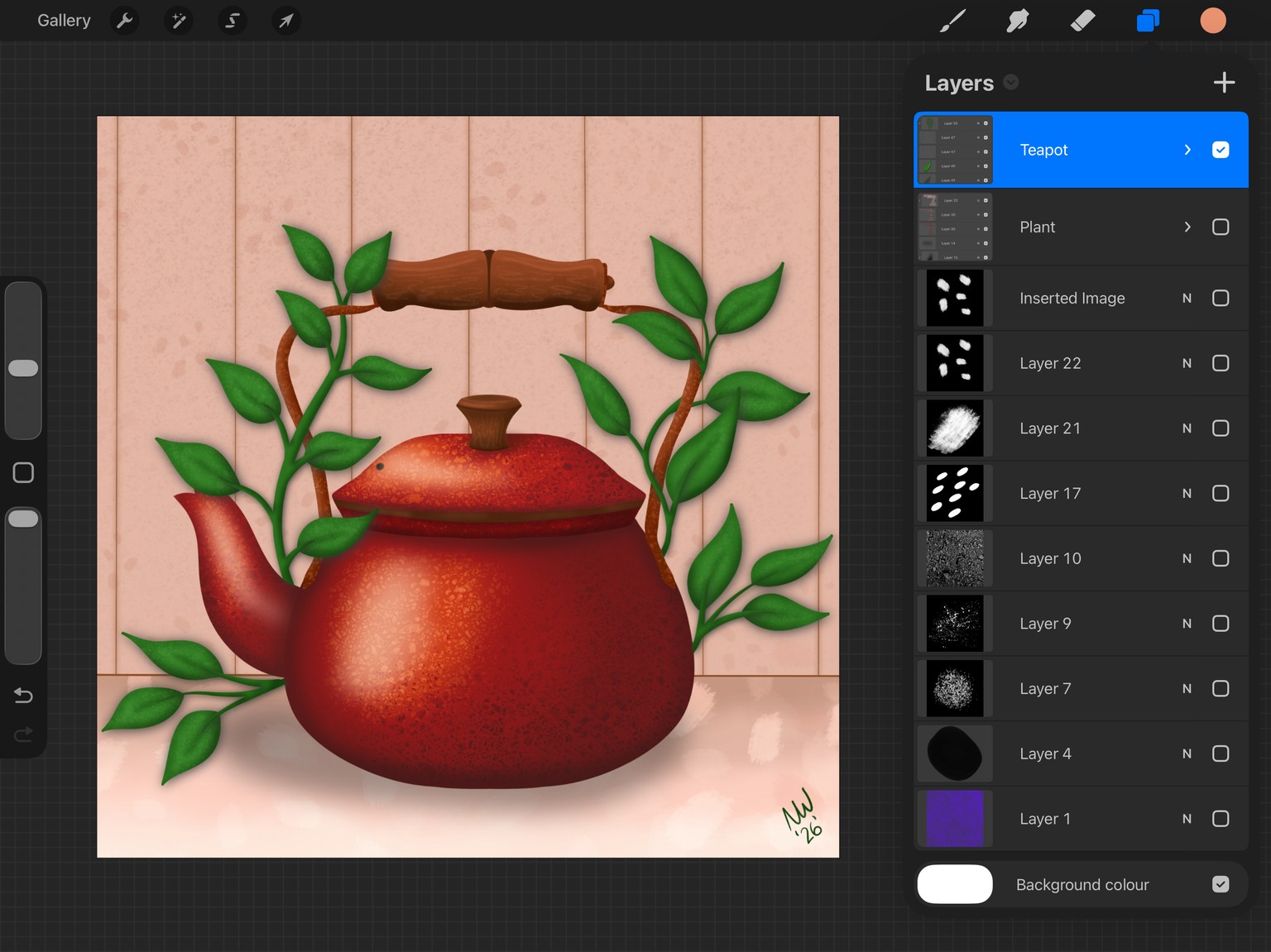Tap the Layer 10 texture thumbnail
This screenshot has height=952, width=1271.
(x=955, y=558)
